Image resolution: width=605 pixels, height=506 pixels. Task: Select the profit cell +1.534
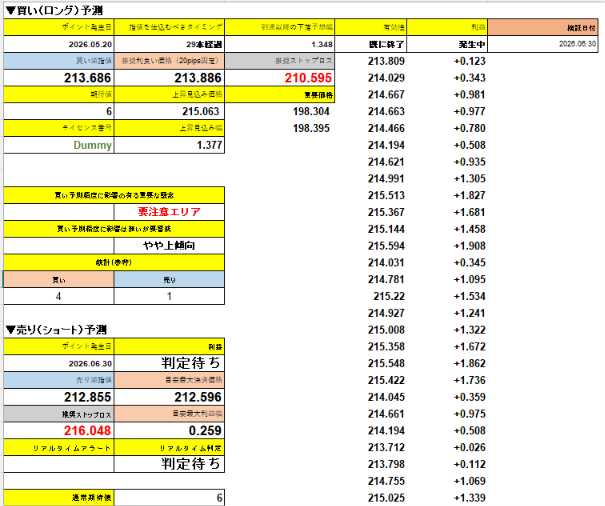(x=470, y=296)
